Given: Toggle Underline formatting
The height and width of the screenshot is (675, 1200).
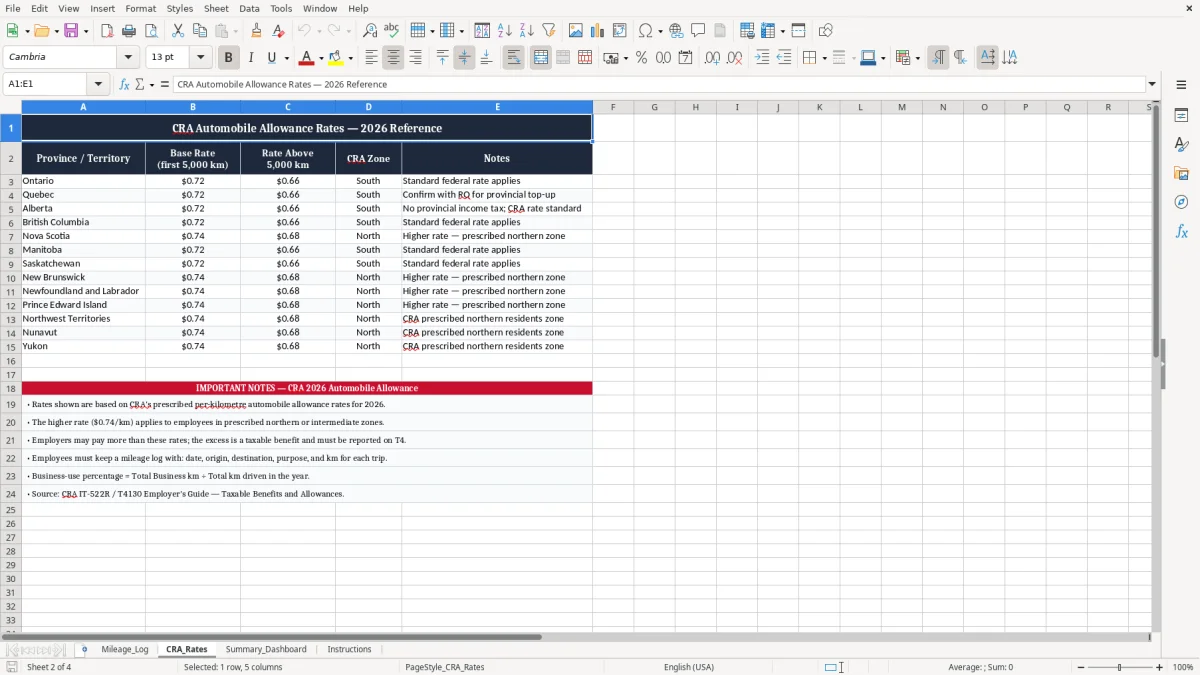Looking at the screenshot, I should [271, 58].
